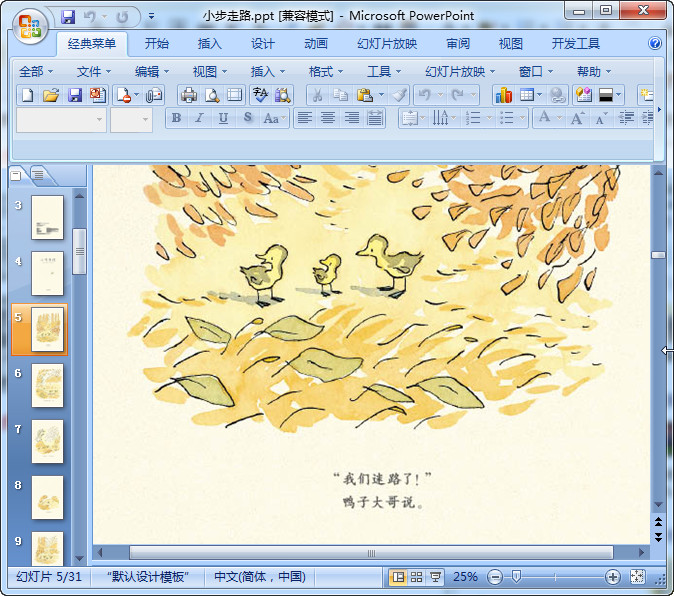
Task: Click the Cut scissors icon
Action: [318, 95]
